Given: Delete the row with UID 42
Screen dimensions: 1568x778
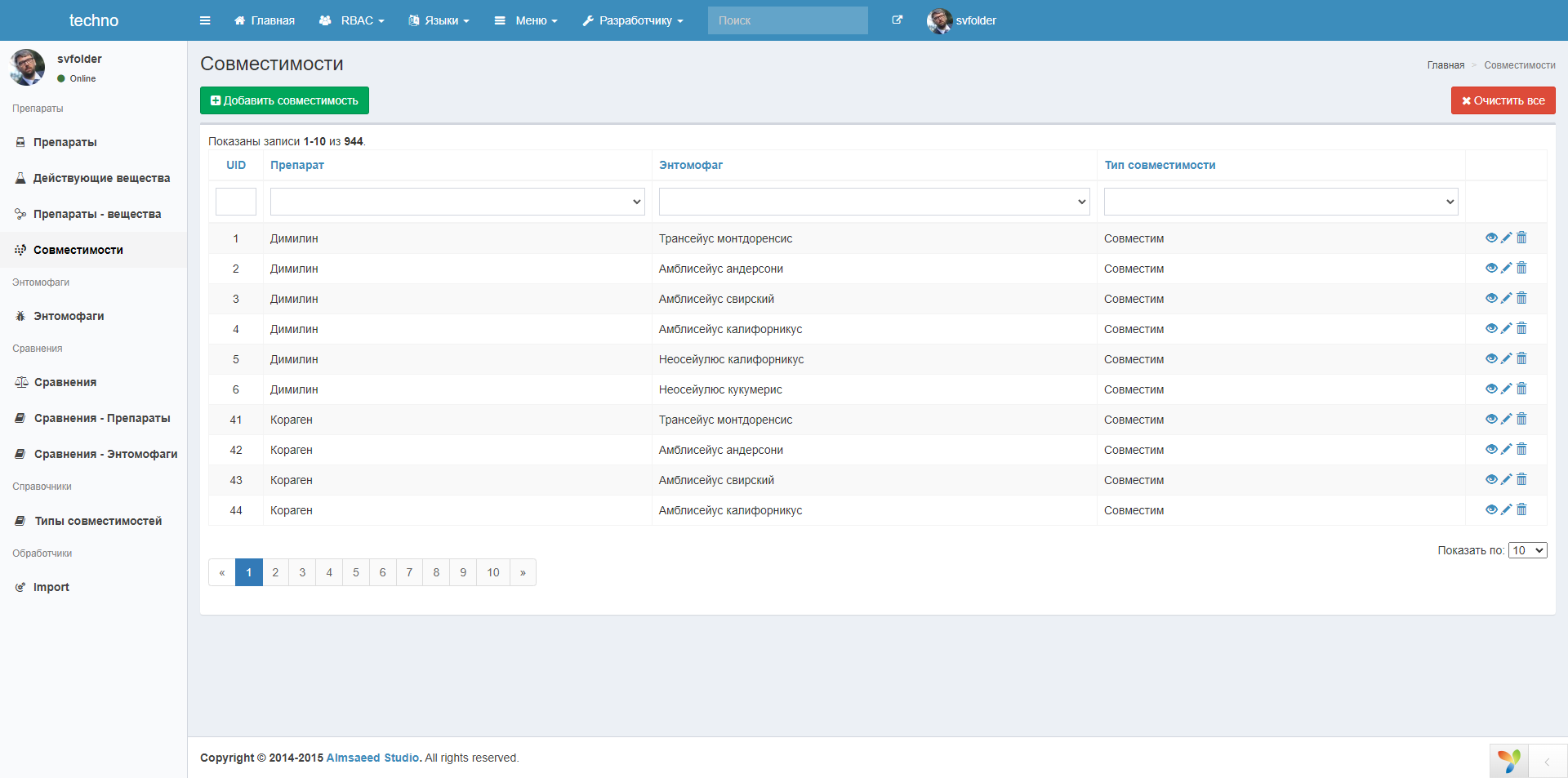Looking at the screenshot, I should [1521, 449].
